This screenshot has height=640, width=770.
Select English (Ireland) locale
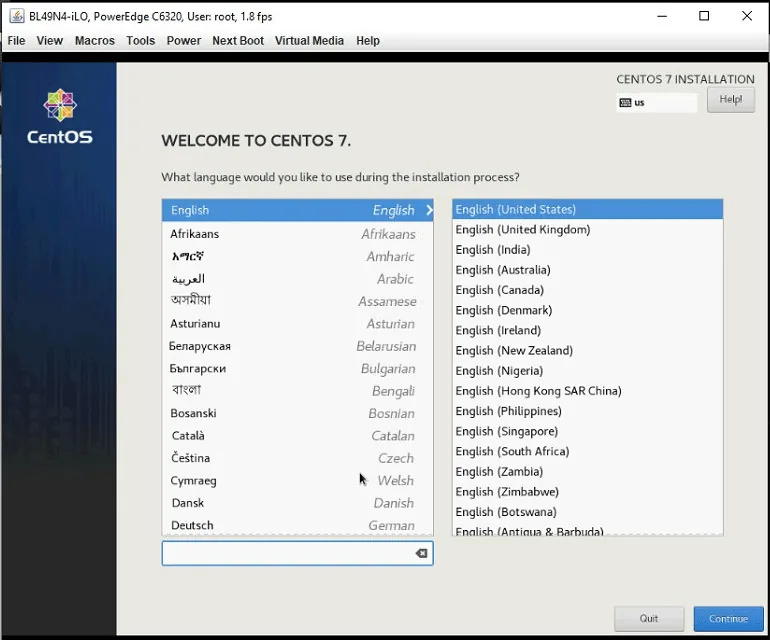(x=587, y=330)
